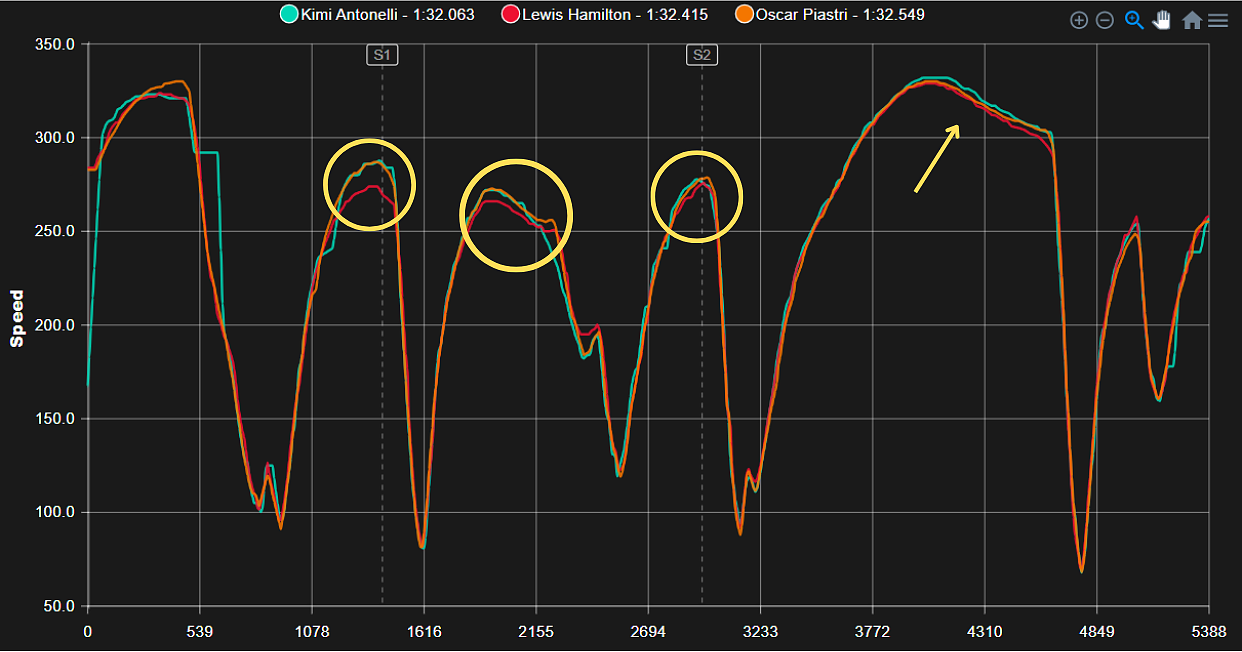Click the 1616 x-axis label
This screenshot has height=652, width=1242.
point(424,632)
